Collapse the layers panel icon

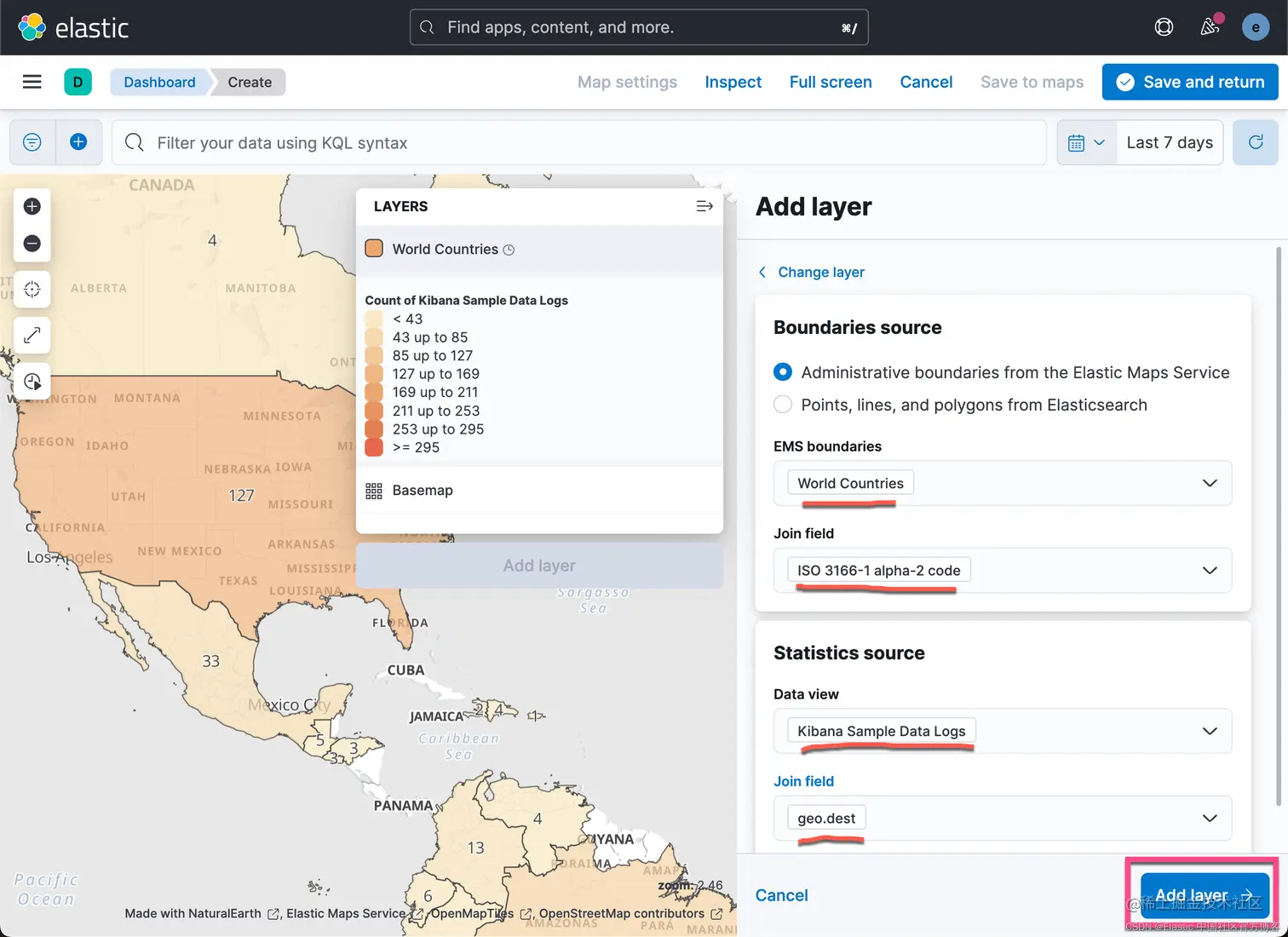point(704,206)
